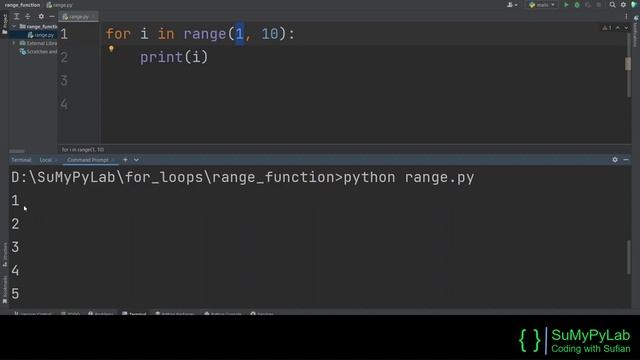
Task: Toggle the Project tool window side tab
Action: coord(4,24)
